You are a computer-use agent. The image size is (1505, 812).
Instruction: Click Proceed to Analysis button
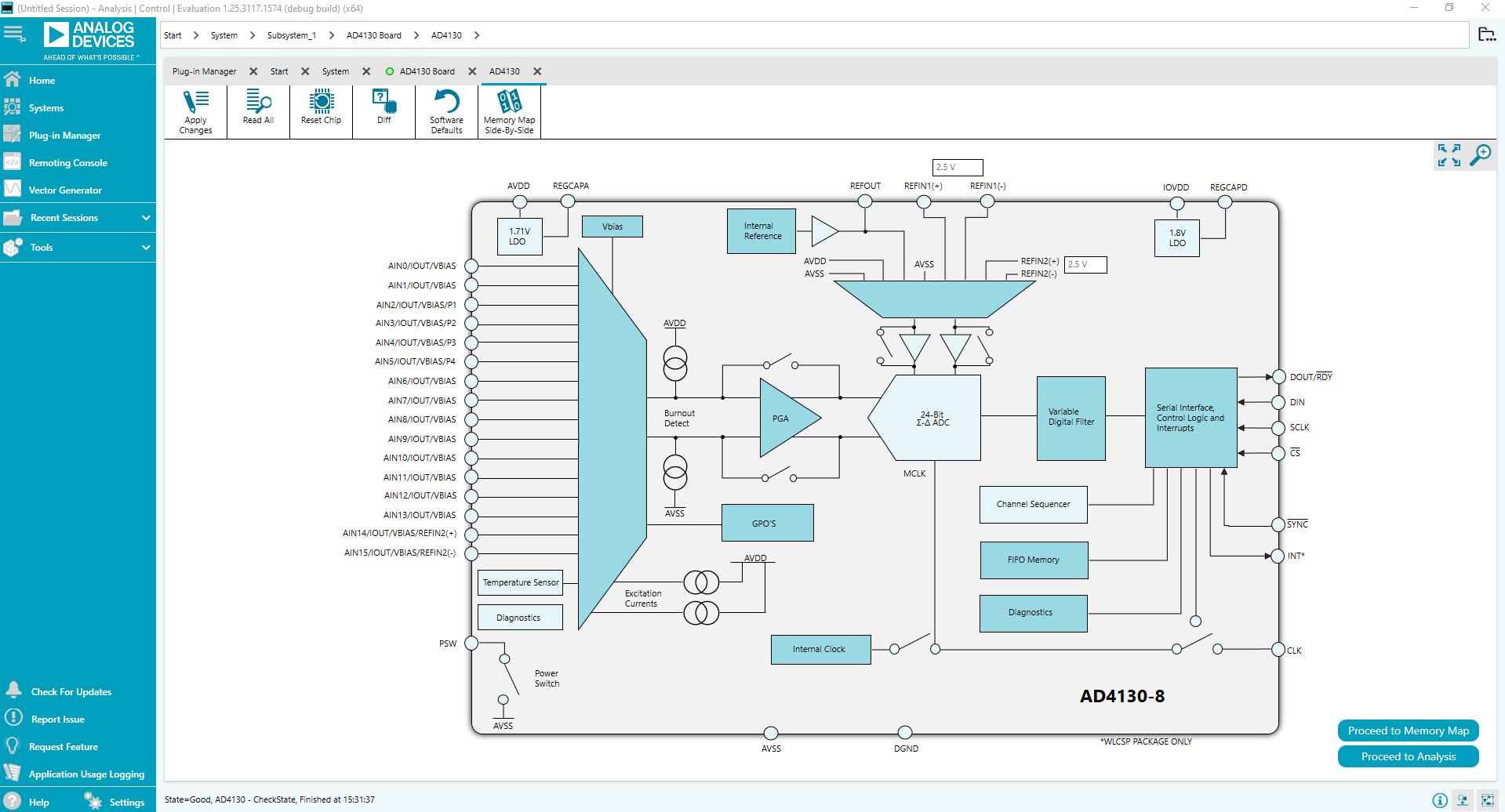1409,756
